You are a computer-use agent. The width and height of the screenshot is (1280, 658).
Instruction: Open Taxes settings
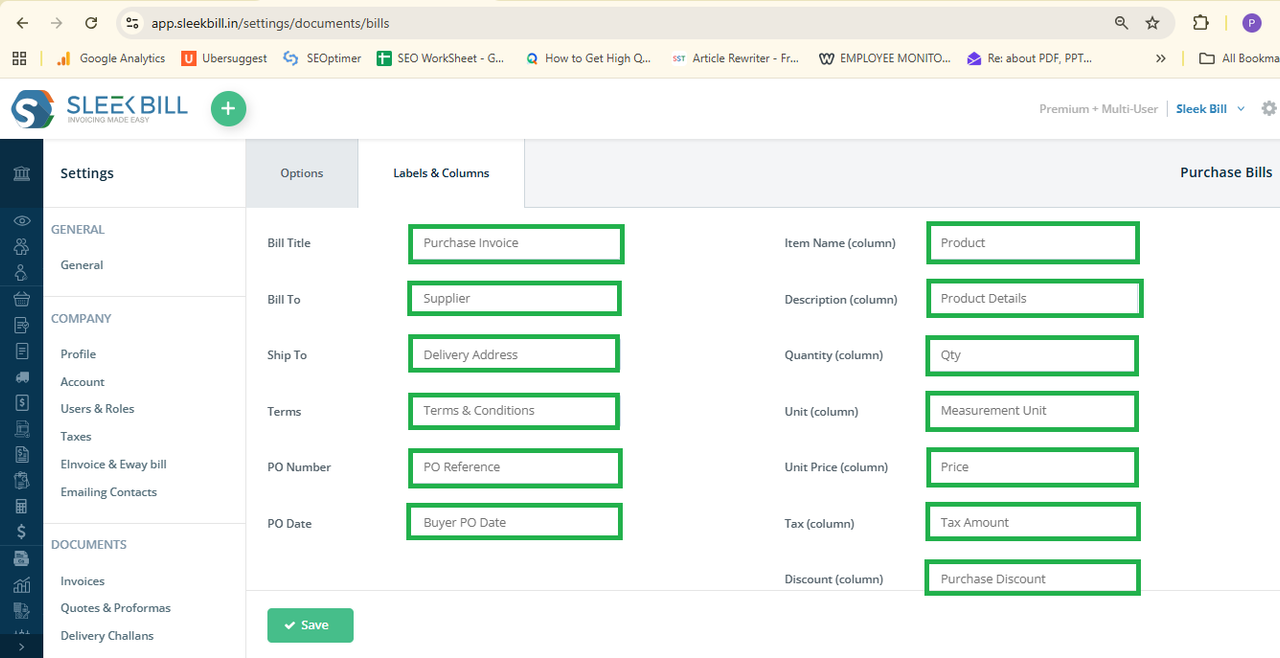[x=76, y=437]
